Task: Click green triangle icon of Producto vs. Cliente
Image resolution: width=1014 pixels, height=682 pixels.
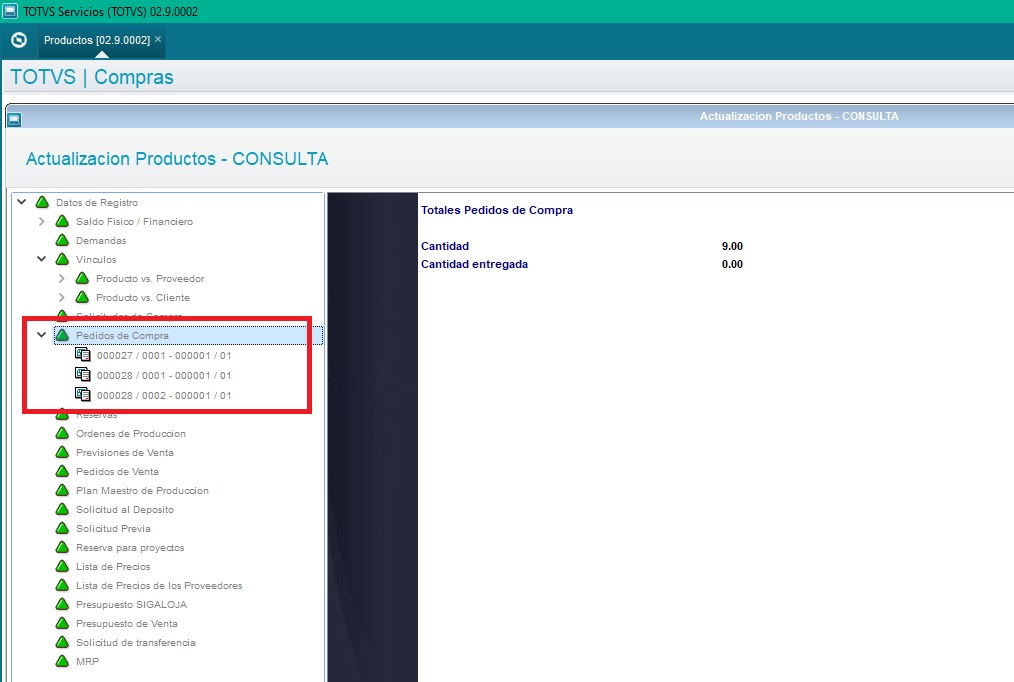Action: [83, 297]
